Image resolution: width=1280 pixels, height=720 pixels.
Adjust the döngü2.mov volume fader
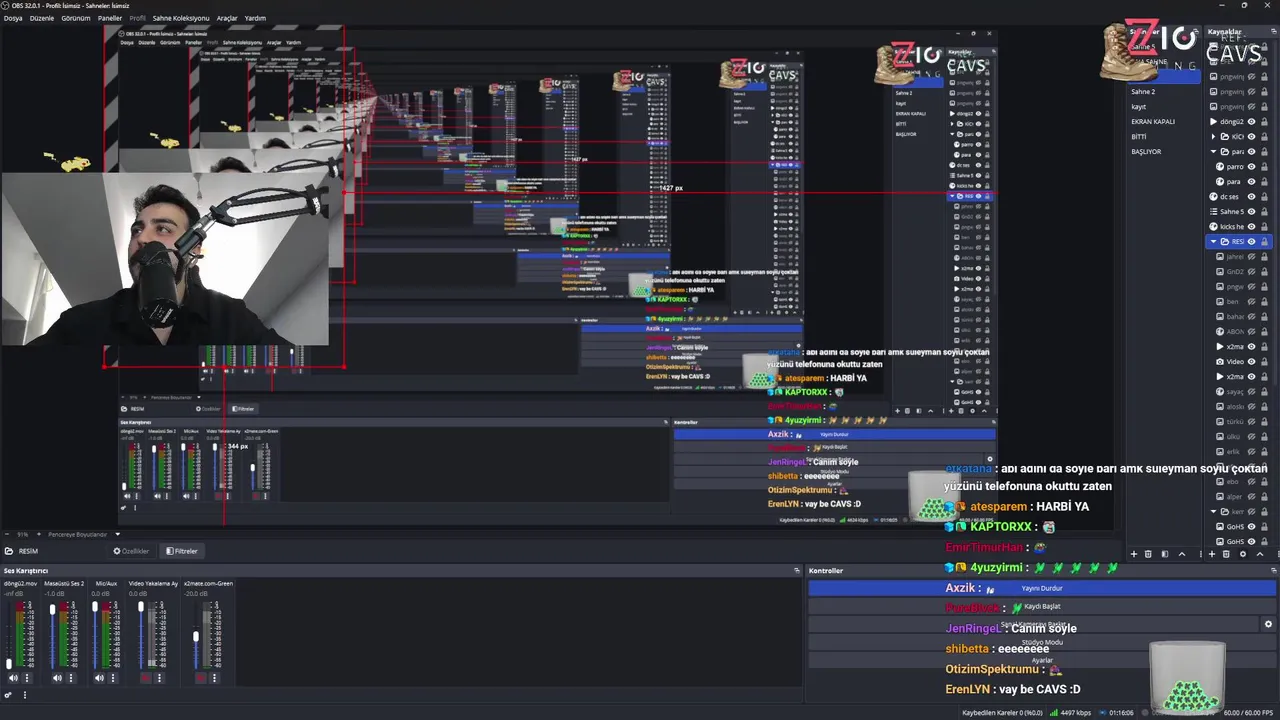pyautogui.click(x=9, y=664)
